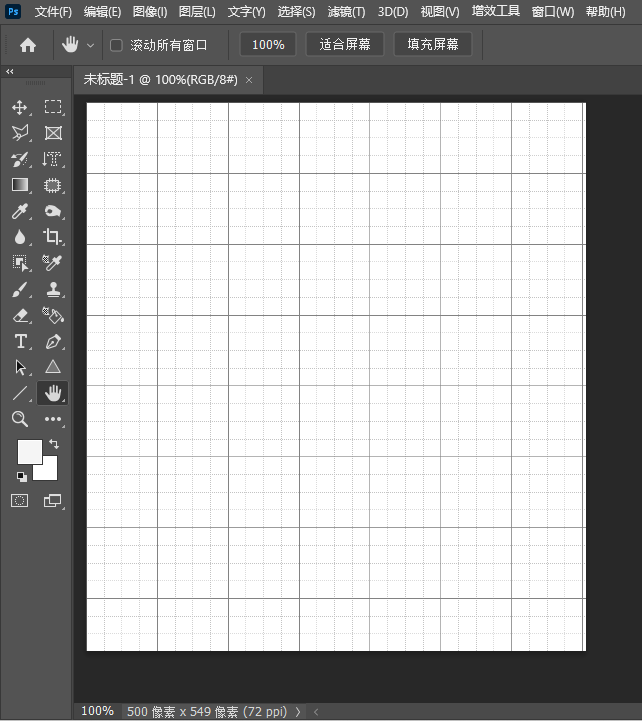Select the Object Selection tool

click(20, 263)
